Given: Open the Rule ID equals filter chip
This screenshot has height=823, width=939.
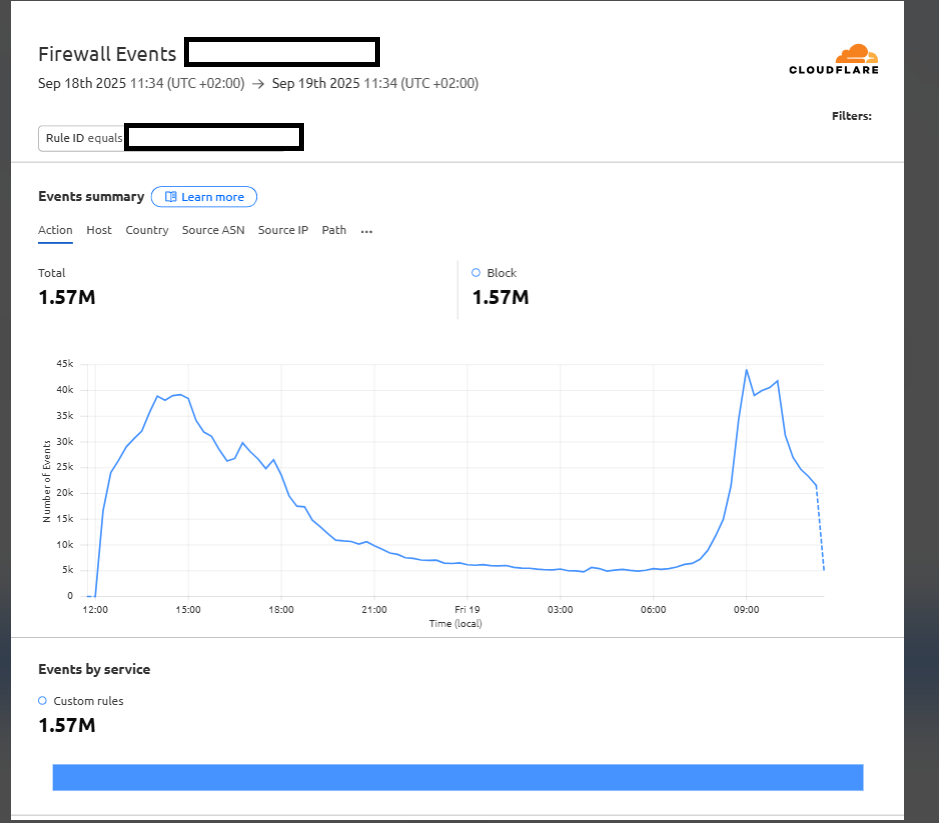Looking at the screenshot, I should (81, 137).
